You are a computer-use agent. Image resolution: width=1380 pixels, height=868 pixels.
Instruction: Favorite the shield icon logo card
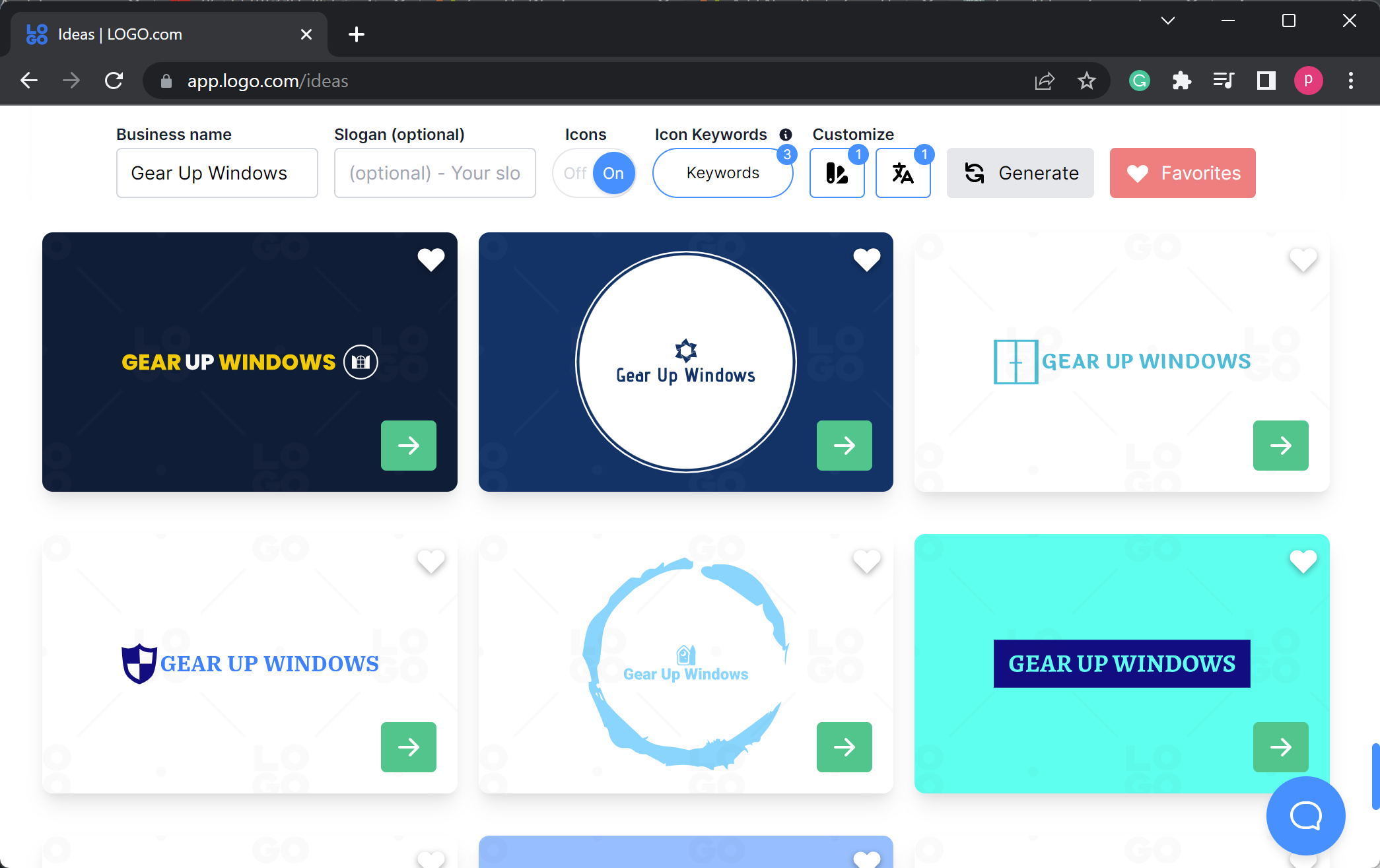[x=431, y=561]
